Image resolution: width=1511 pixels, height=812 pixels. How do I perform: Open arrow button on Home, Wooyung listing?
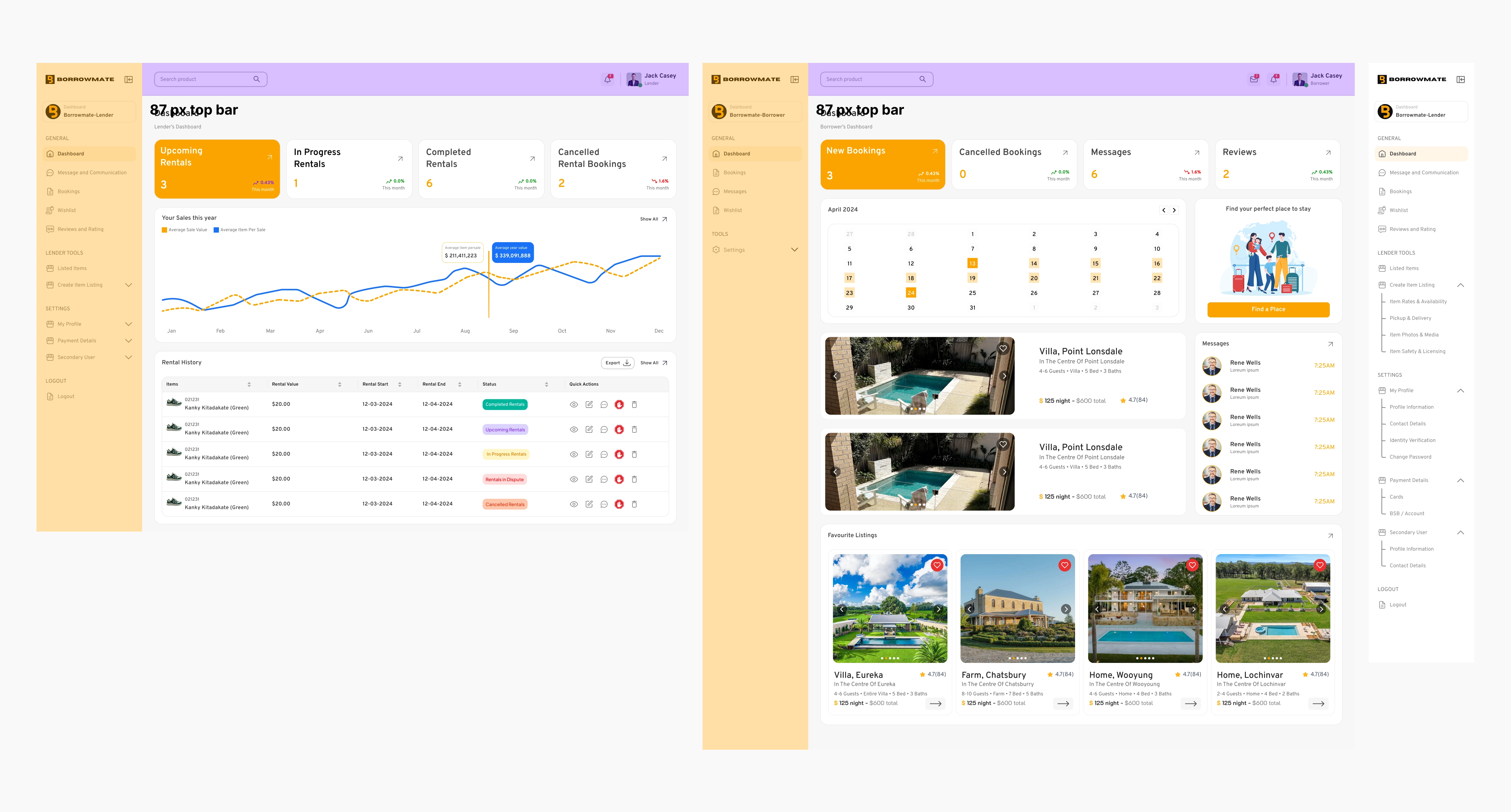pyautogui.click(x=1191, y=704)
